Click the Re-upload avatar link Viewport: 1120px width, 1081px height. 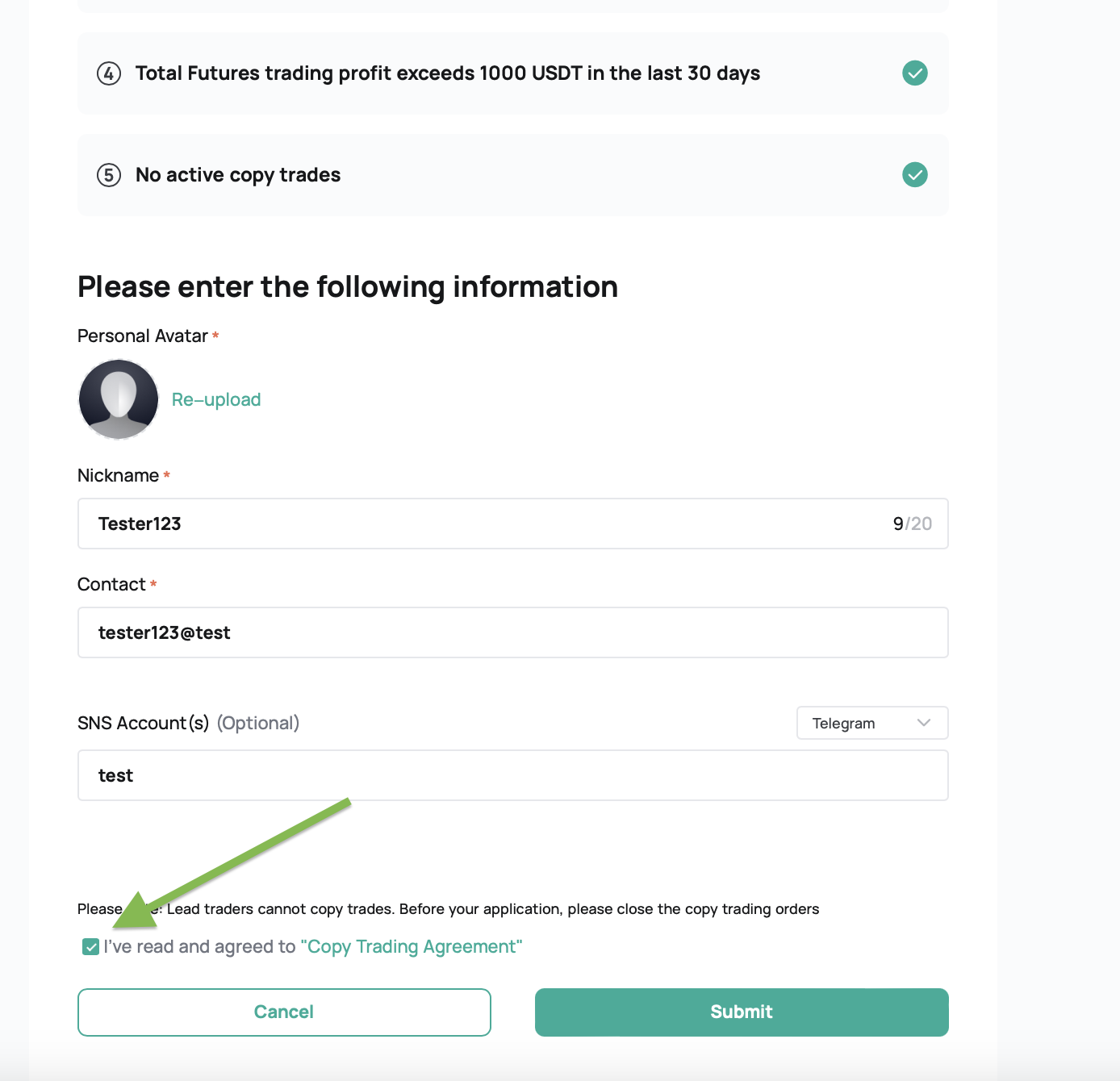coord(216,399)
